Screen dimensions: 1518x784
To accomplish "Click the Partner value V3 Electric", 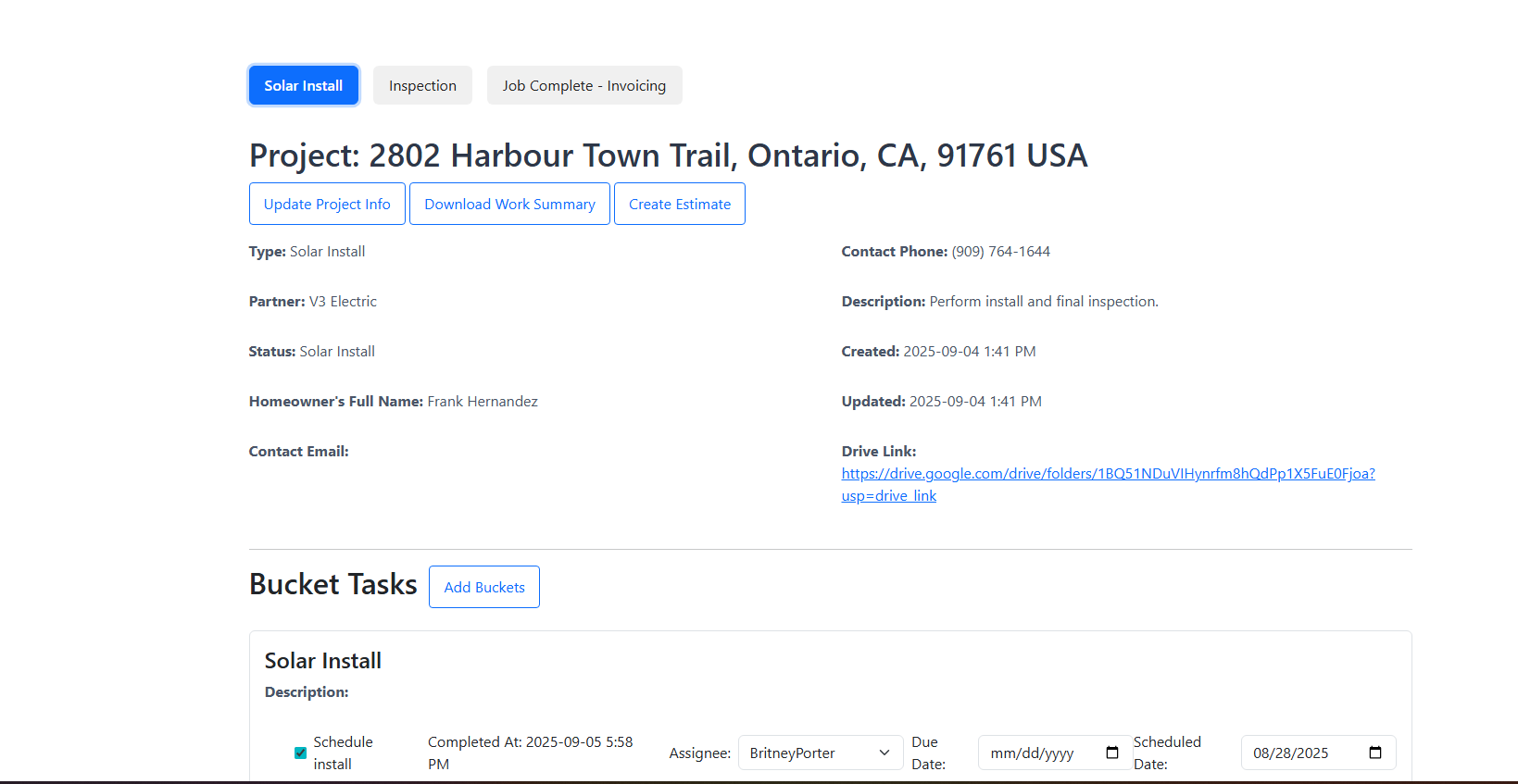I will pyautogui.click(x=343, y=302).
